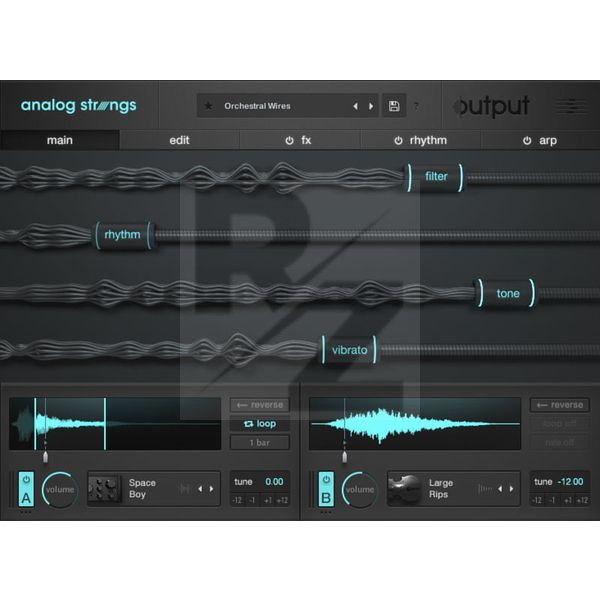Open the Large Rips source thumbnail
Screen dimensions: 600x600
click(404, 489)
